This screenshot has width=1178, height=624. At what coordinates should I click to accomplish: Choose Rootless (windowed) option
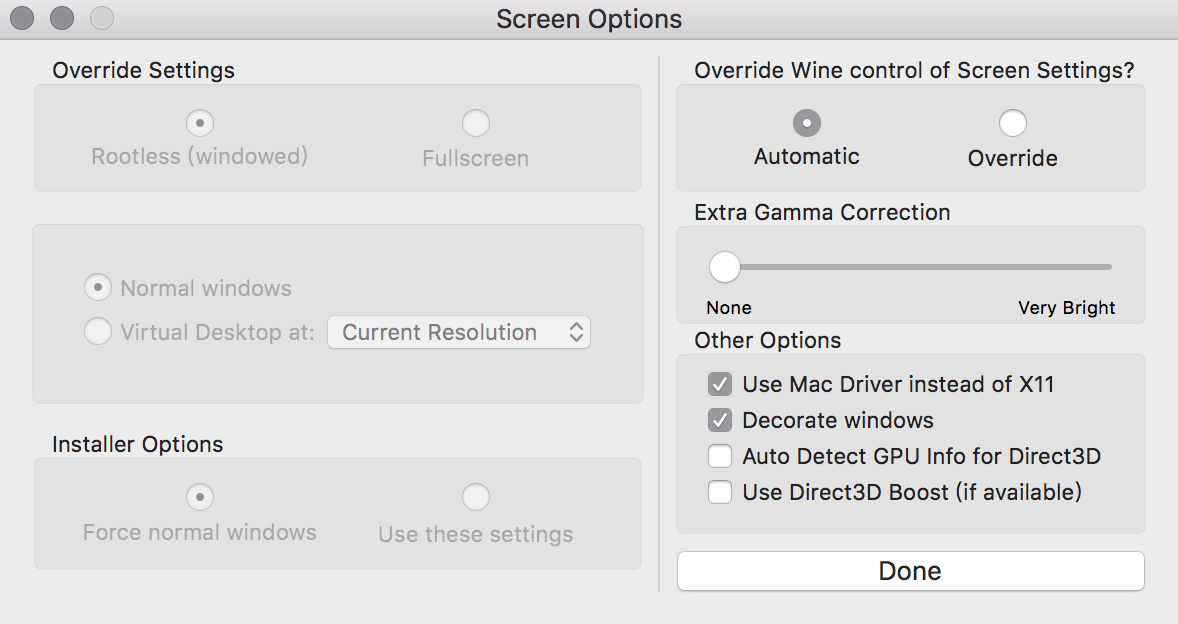200,123
